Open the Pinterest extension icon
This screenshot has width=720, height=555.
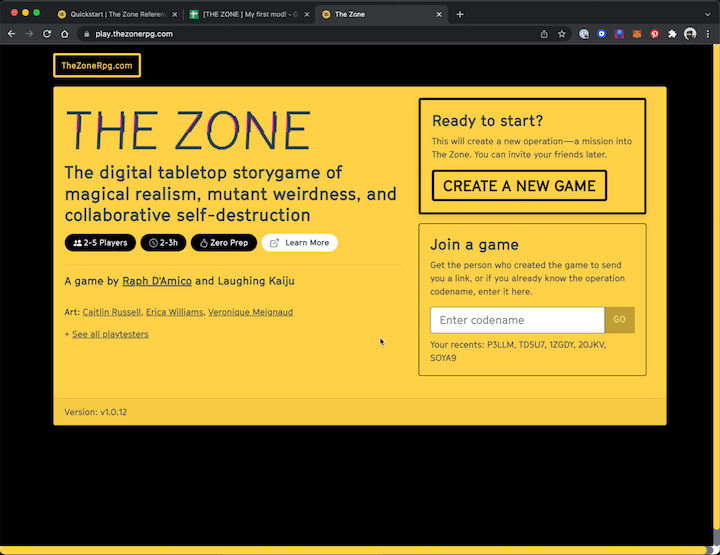tap(654, 34)
